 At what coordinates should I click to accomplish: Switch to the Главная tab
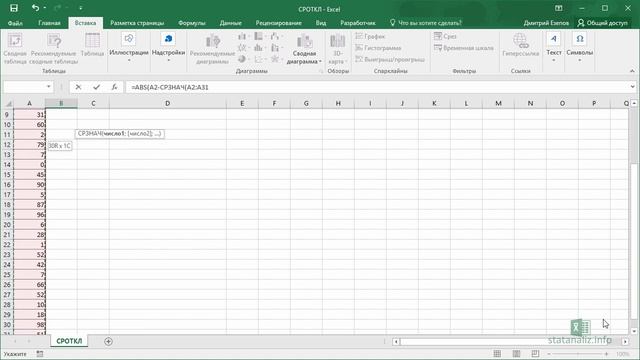click(49, 23)
